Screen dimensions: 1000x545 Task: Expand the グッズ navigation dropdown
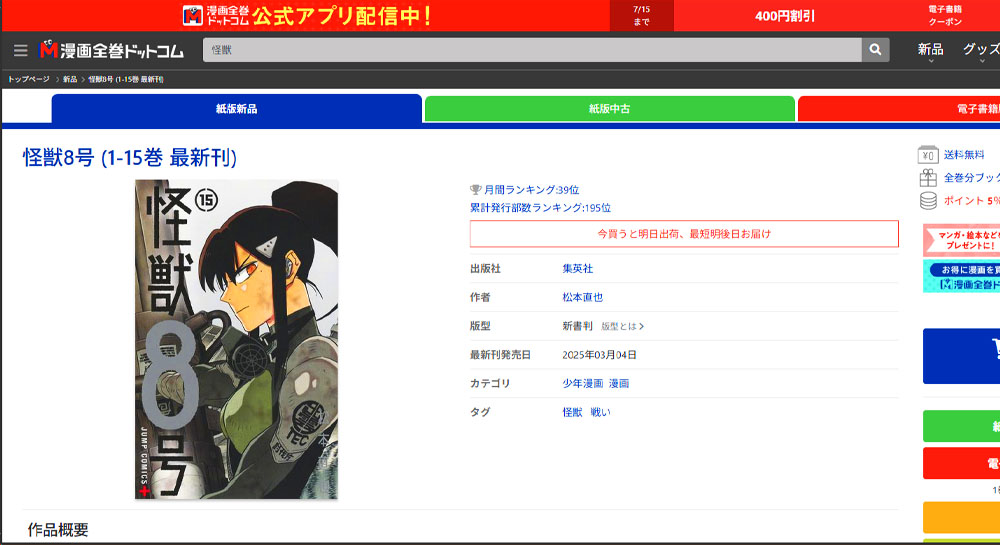tap(981, 51)
